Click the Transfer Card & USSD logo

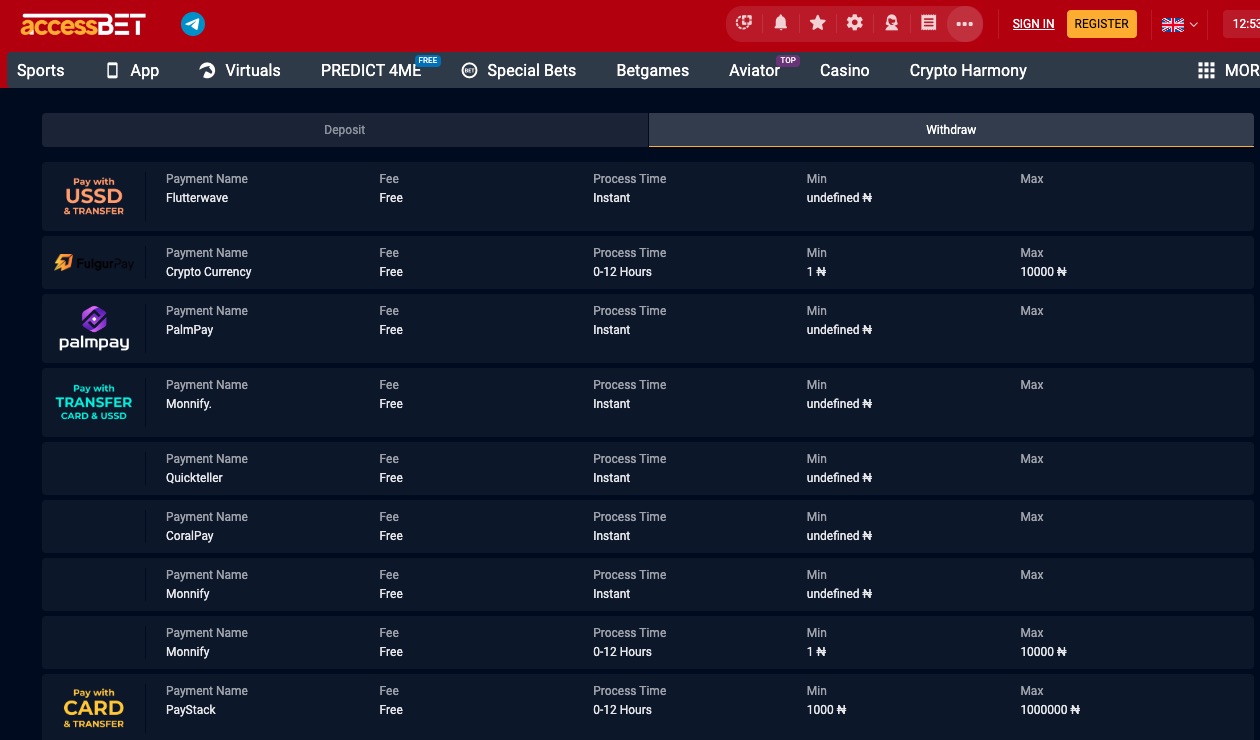(94, 402)
